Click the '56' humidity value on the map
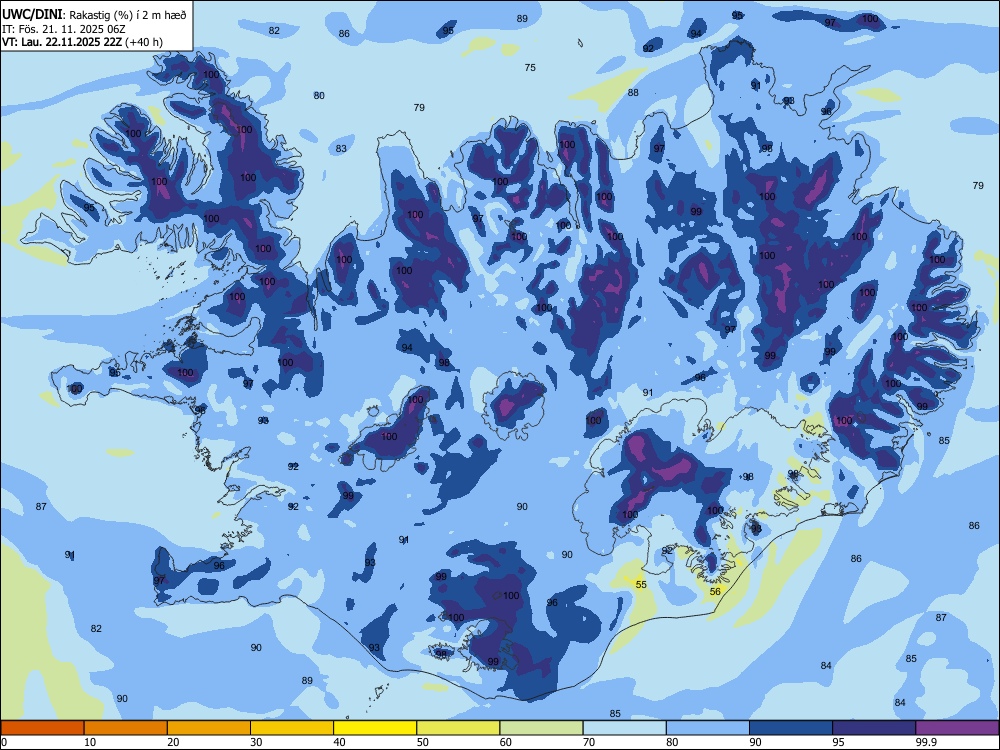This screenshot has height=750, width=1000. [715, 591]
